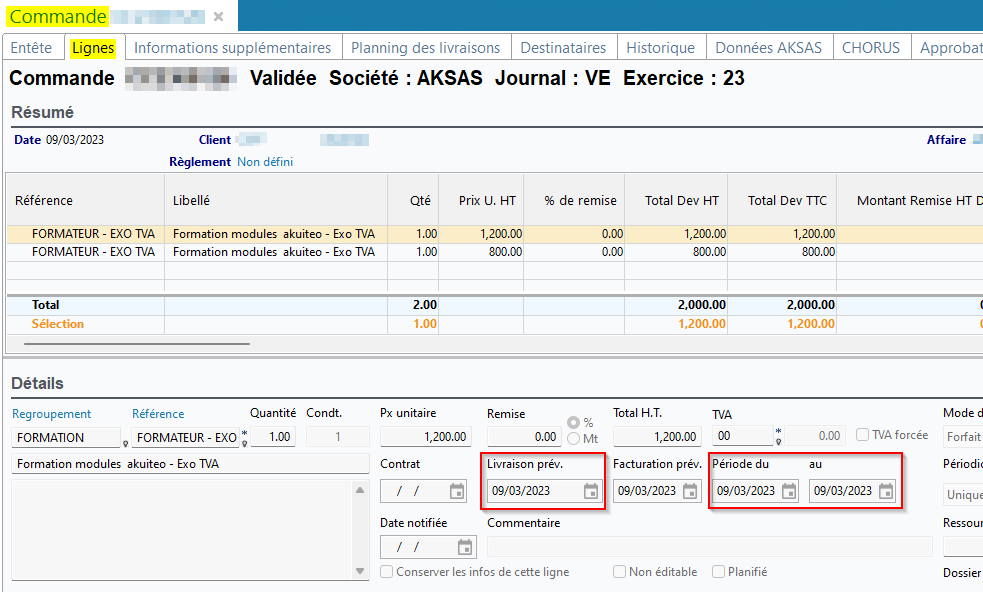This screenshot has width=983, height=592.
Task: Open calendar for Livraison prév. date
Action: click(591, 491)
